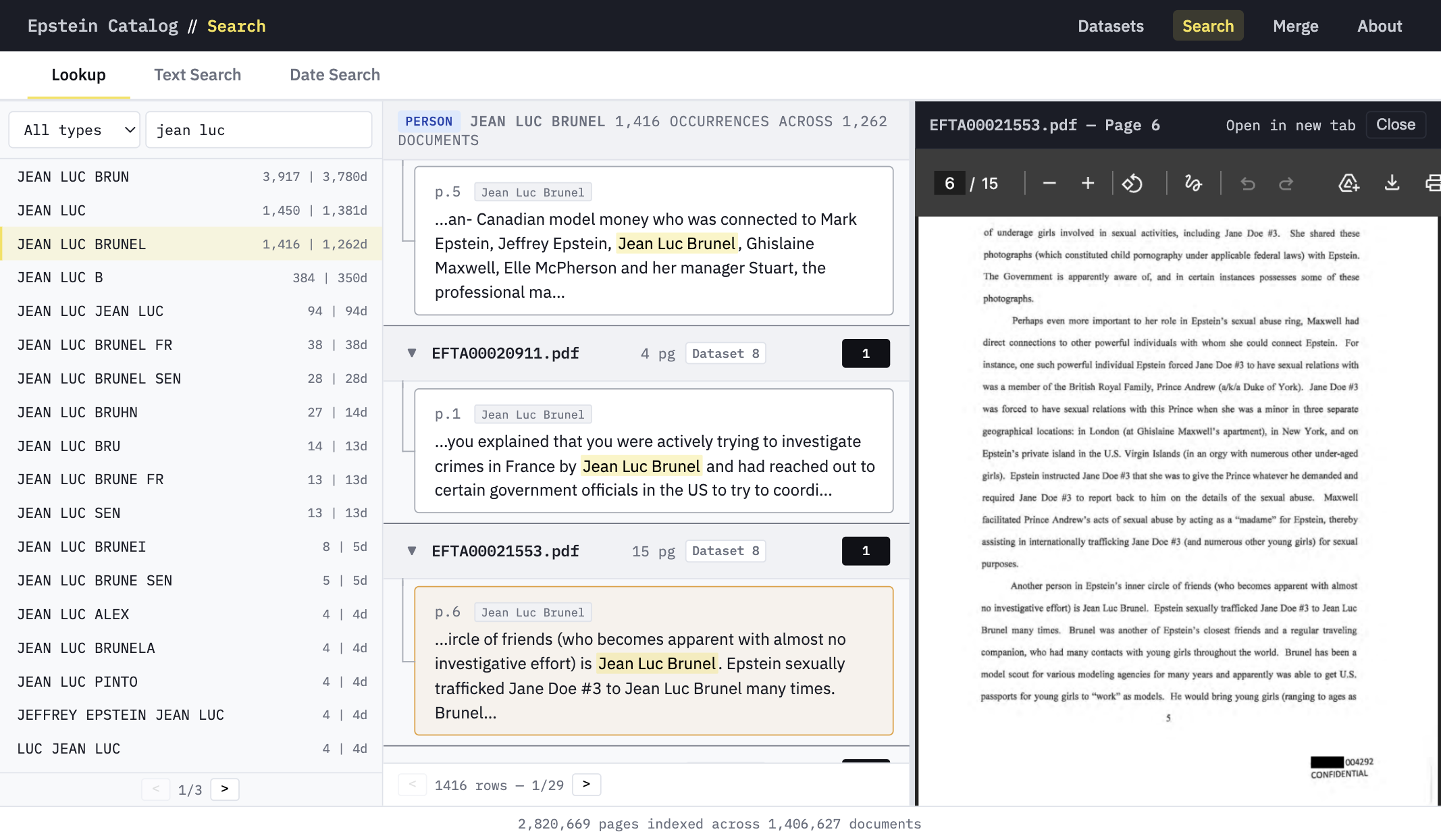Select the draw annotation tool
The height and width of the screenshot is (840, 1441).
point(1193,182)
